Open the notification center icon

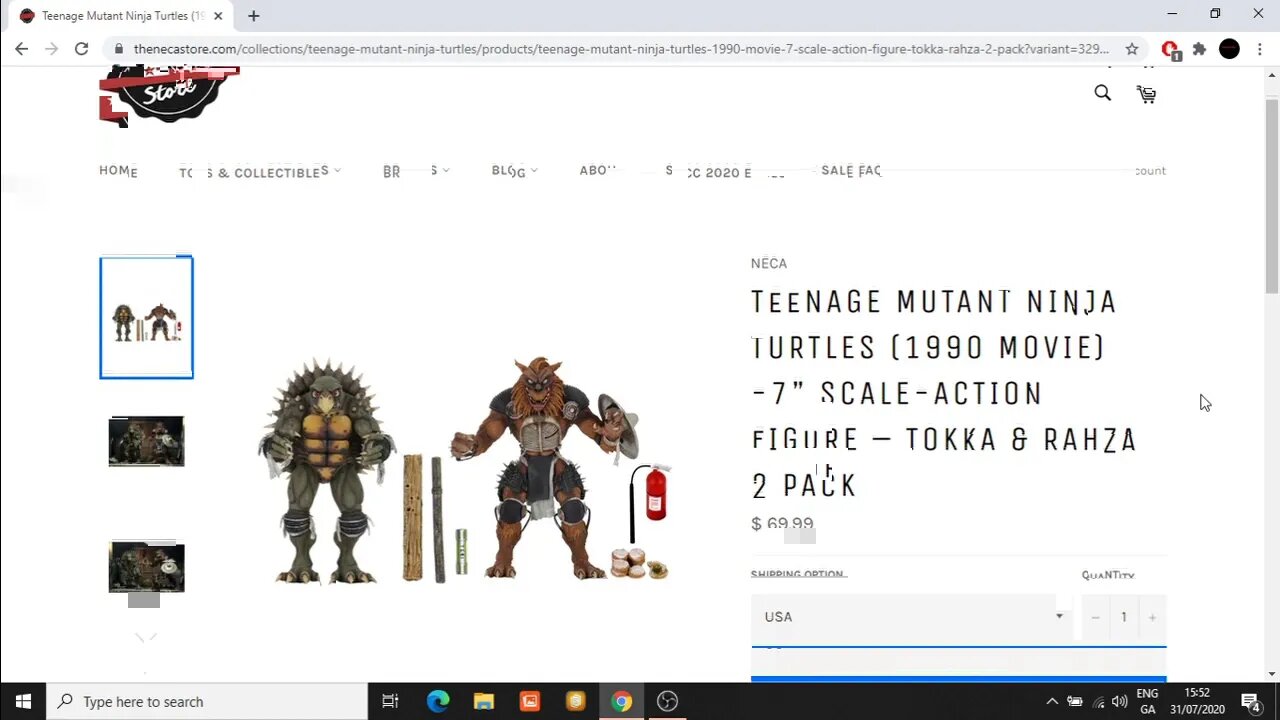click(x=1250, y=701)
